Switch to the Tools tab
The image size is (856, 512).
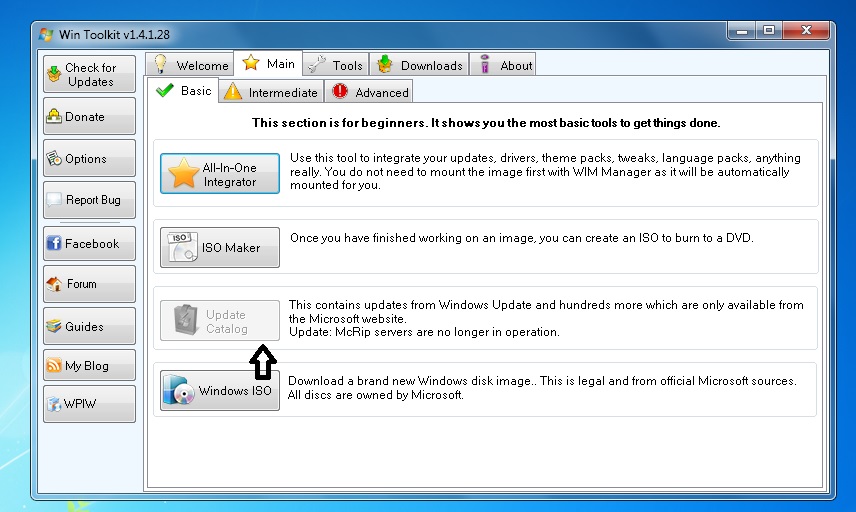pyautogui.click(x=336, y=65)
